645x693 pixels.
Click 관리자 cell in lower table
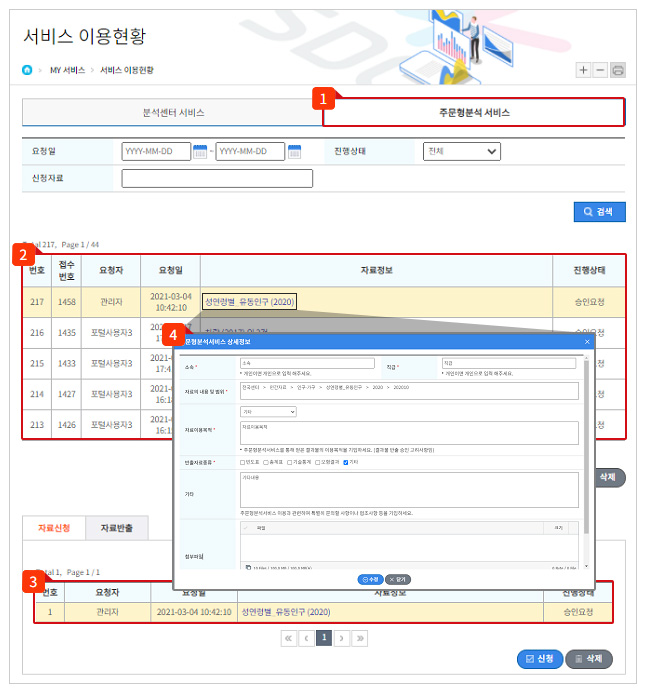click(x=107, y=612)
